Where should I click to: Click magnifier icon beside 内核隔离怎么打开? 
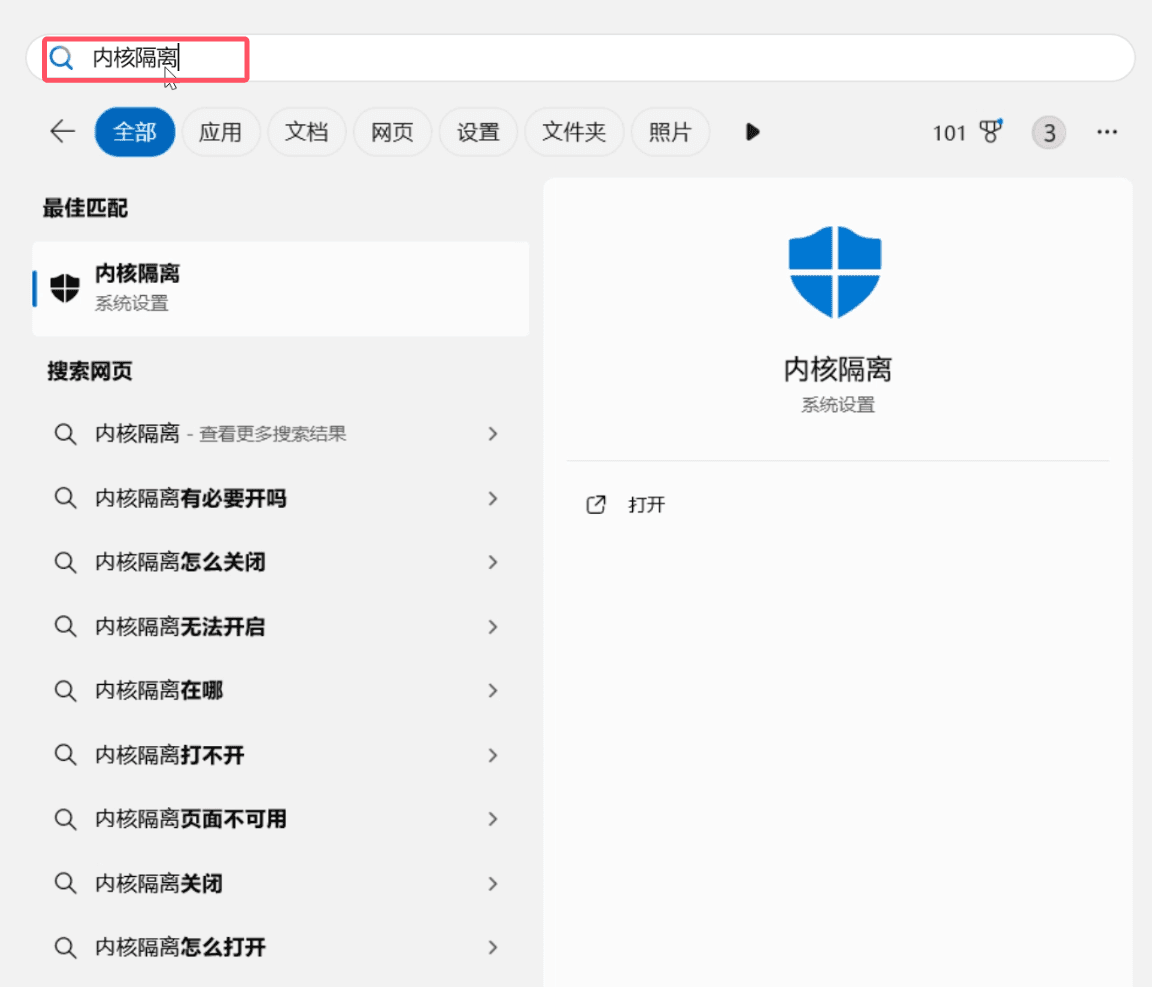click(x=65, y=947)
